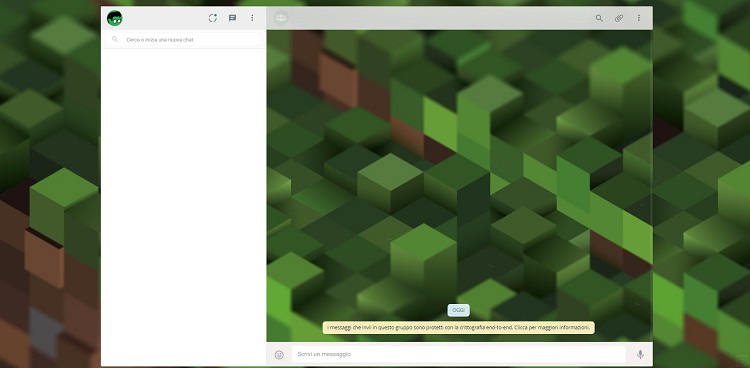The width and height of the screenshot is (750, 368).
Task: Open the end-to-end encryption notice banner
Action: coord(459,327)
